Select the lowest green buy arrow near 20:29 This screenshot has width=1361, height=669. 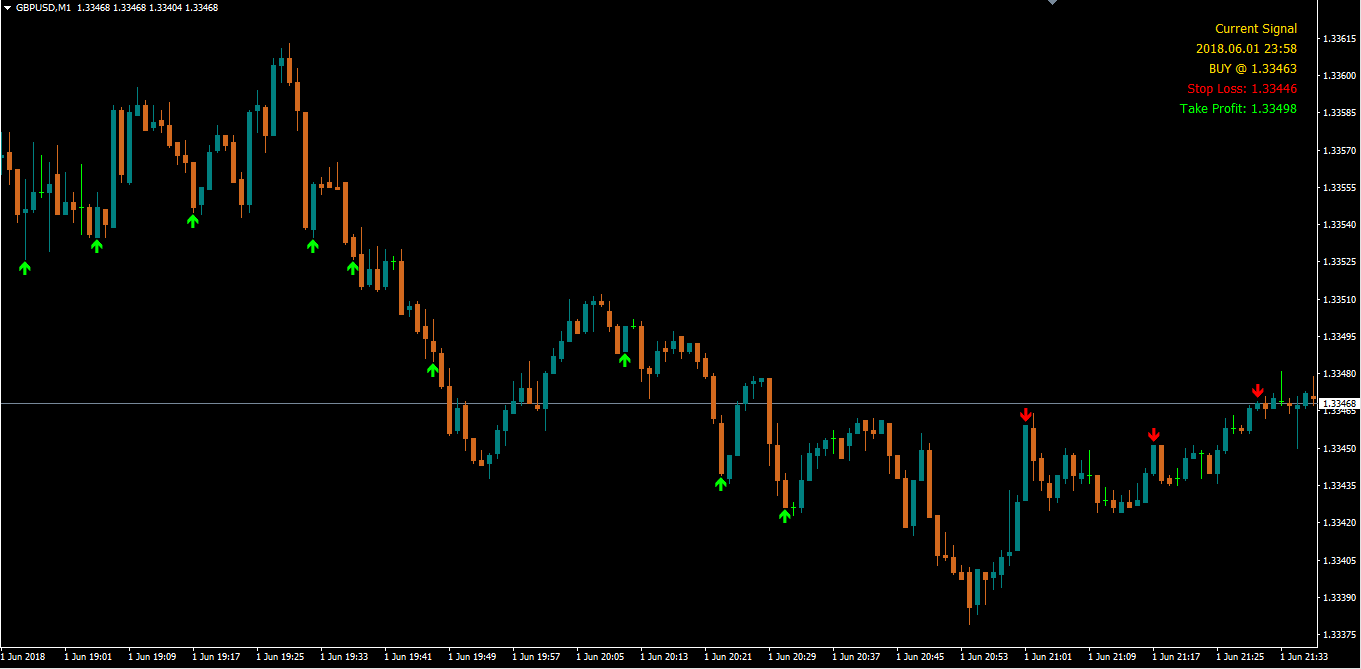(x=785, y=516)
